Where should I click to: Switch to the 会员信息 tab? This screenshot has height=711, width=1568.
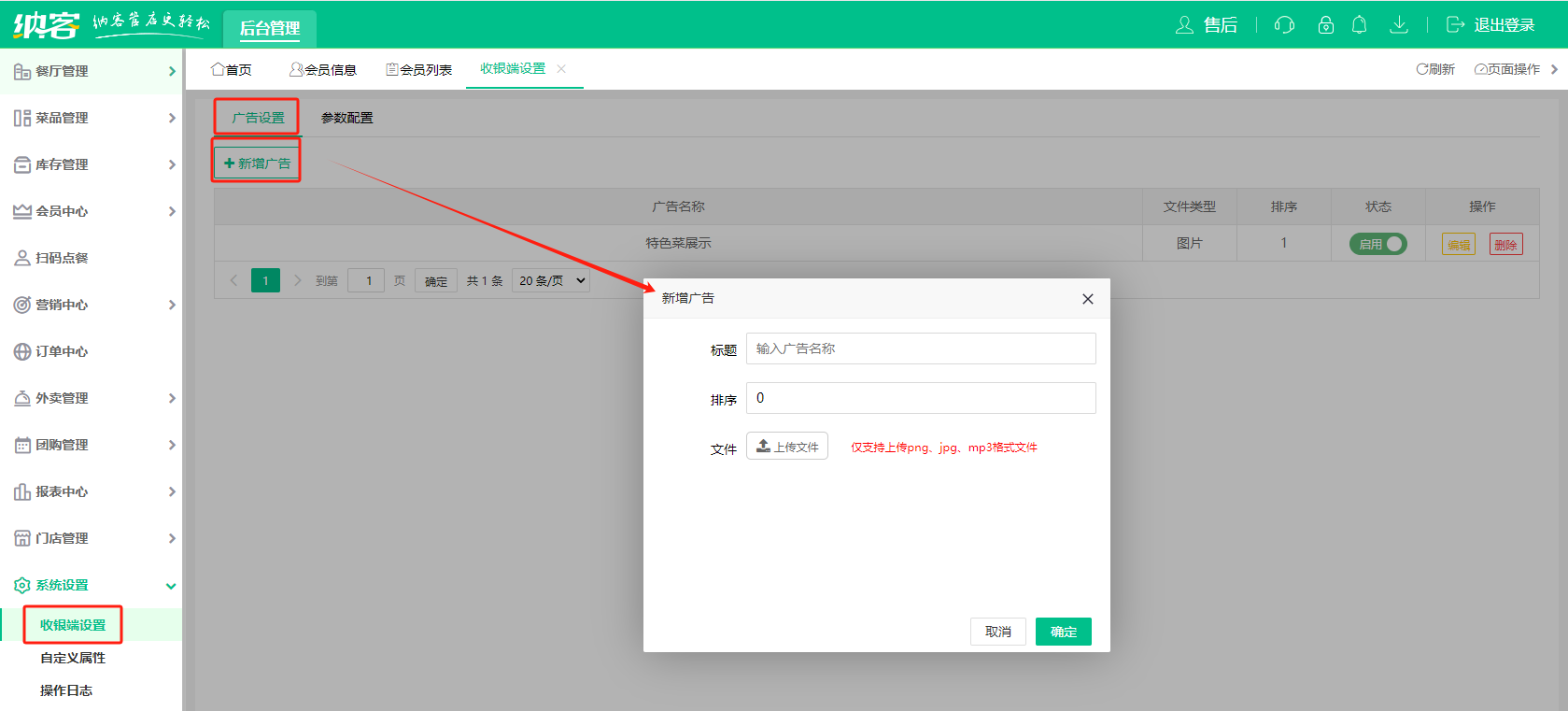tap(323, 70)
